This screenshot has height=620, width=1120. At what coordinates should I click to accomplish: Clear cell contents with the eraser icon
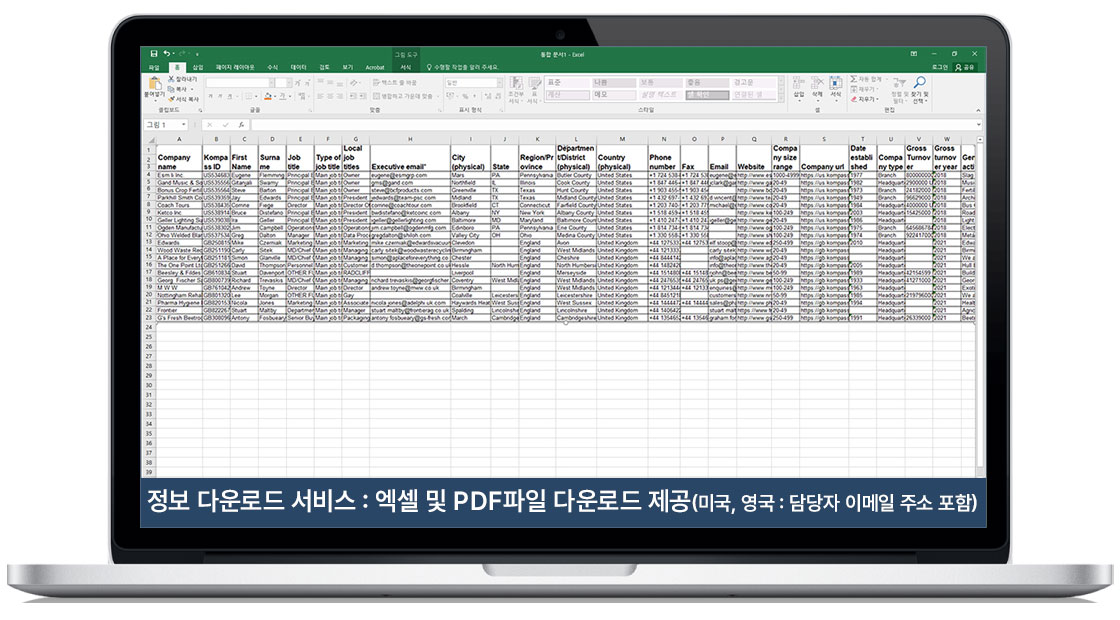(x=853, y=99)
